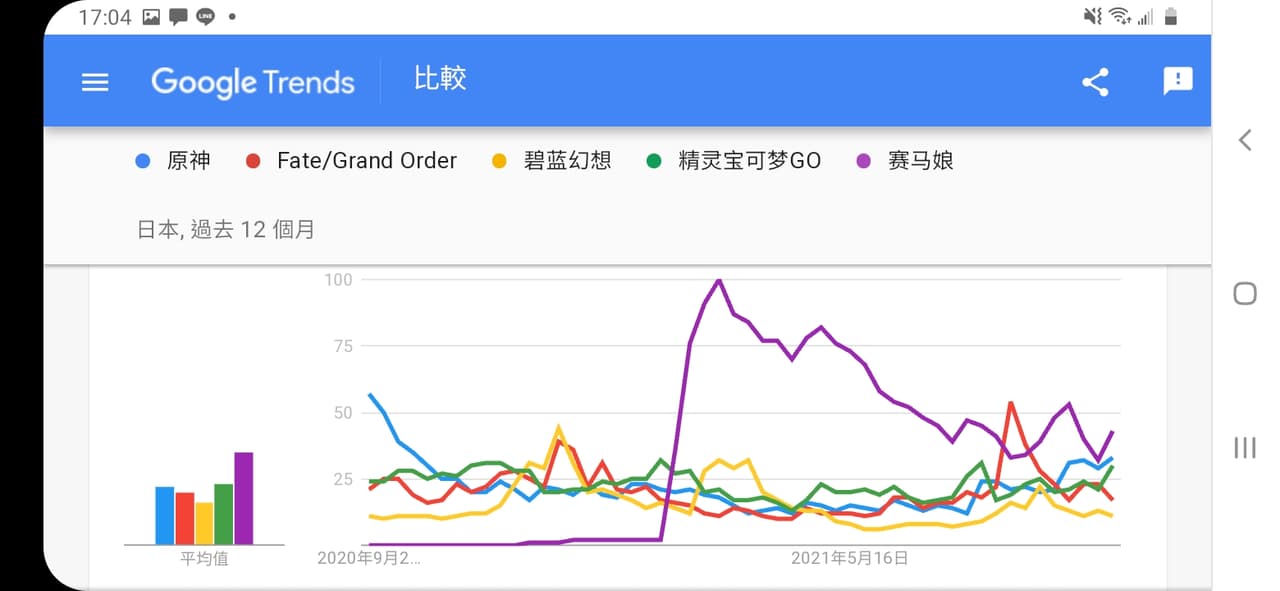Select the 赛马娘 legend item
This screenshot has height=591, width=1280.
click(906, 160)
